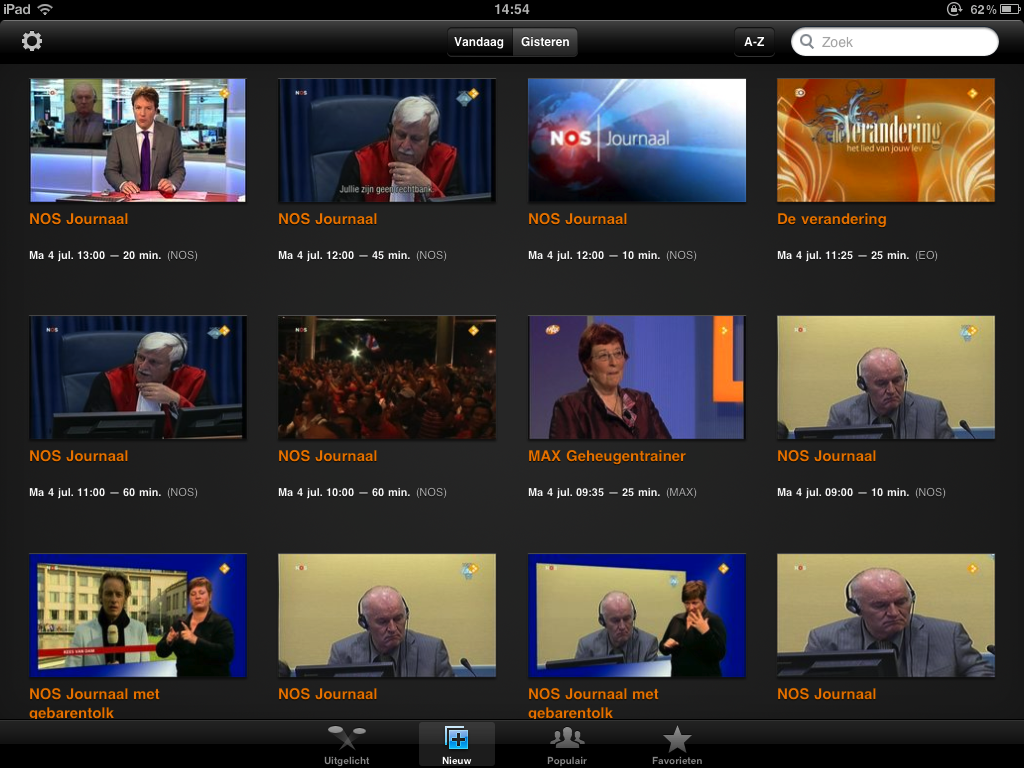Show the Favorieten tab
Viewport: 1024px width, 768px height.
coord(677,745)
